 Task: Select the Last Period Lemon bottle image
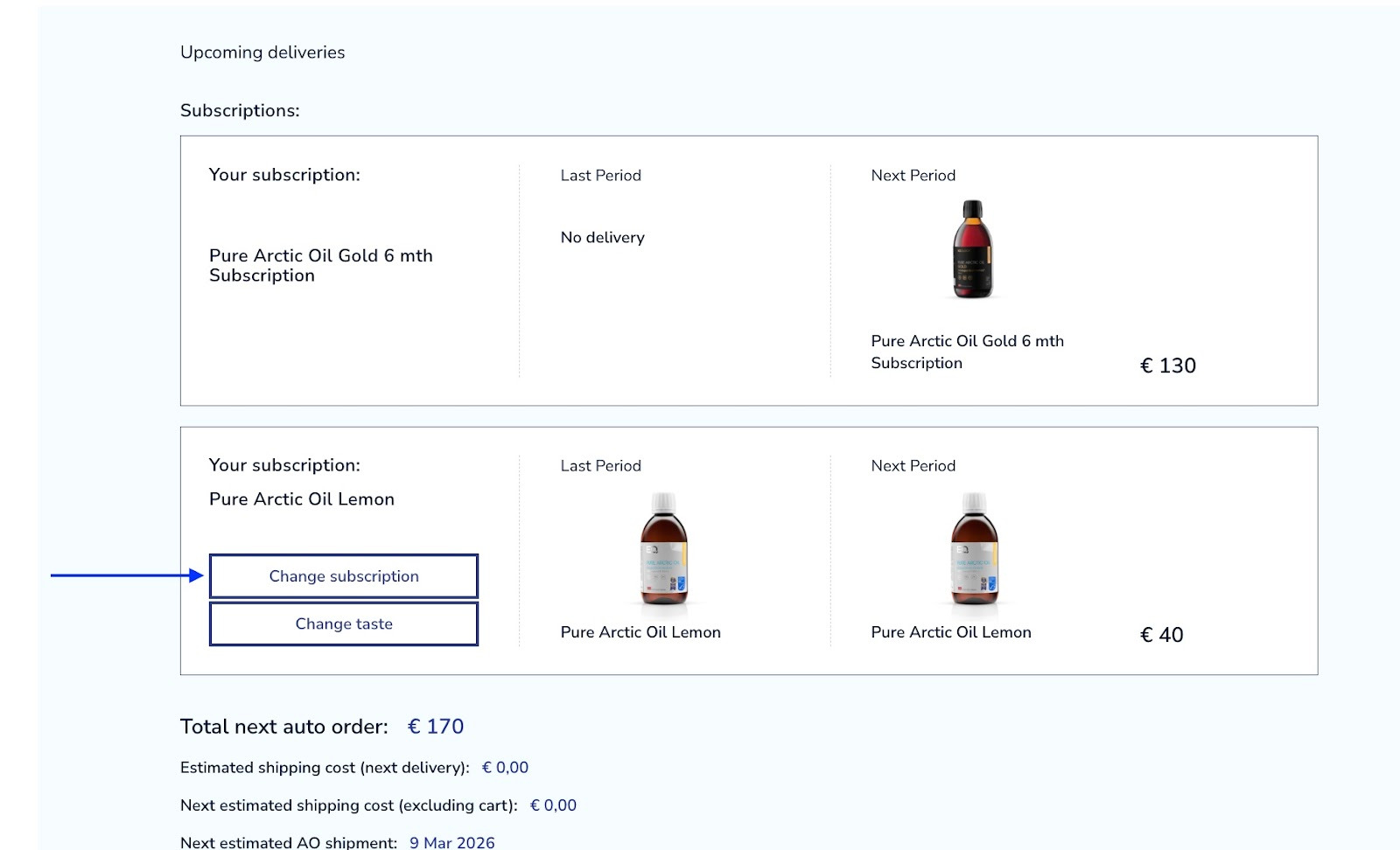(663, 549)
